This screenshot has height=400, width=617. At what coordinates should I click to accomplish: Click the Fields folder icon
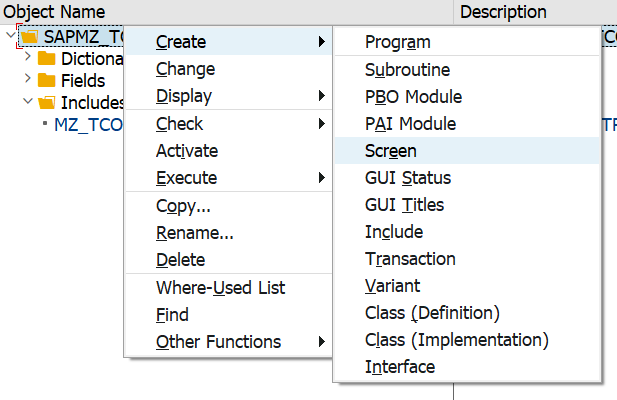(x=46, y=80)
